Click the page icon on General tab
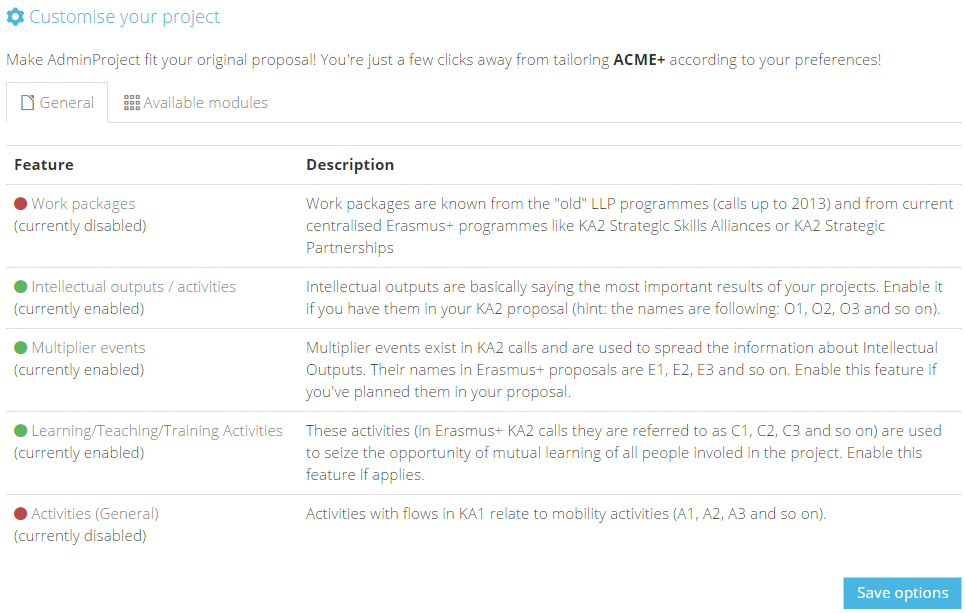This screenshot has width=966, height=613. pyautogui.click(x=27, y=102)
